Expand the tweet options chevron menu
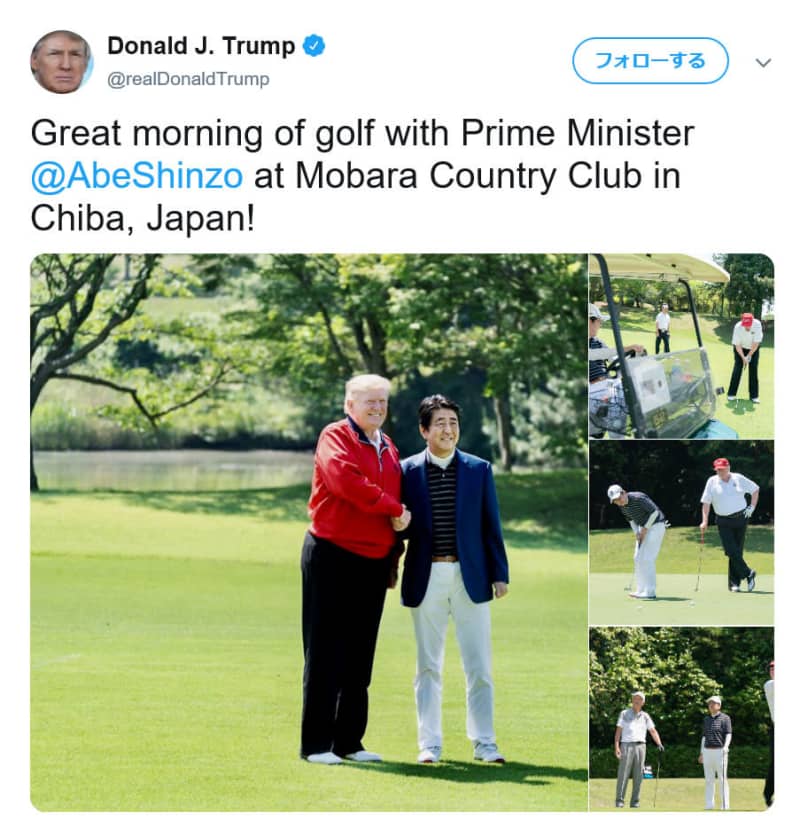Image resolution: width=800 pixels, height=827 pixels. tap(763, 62)
